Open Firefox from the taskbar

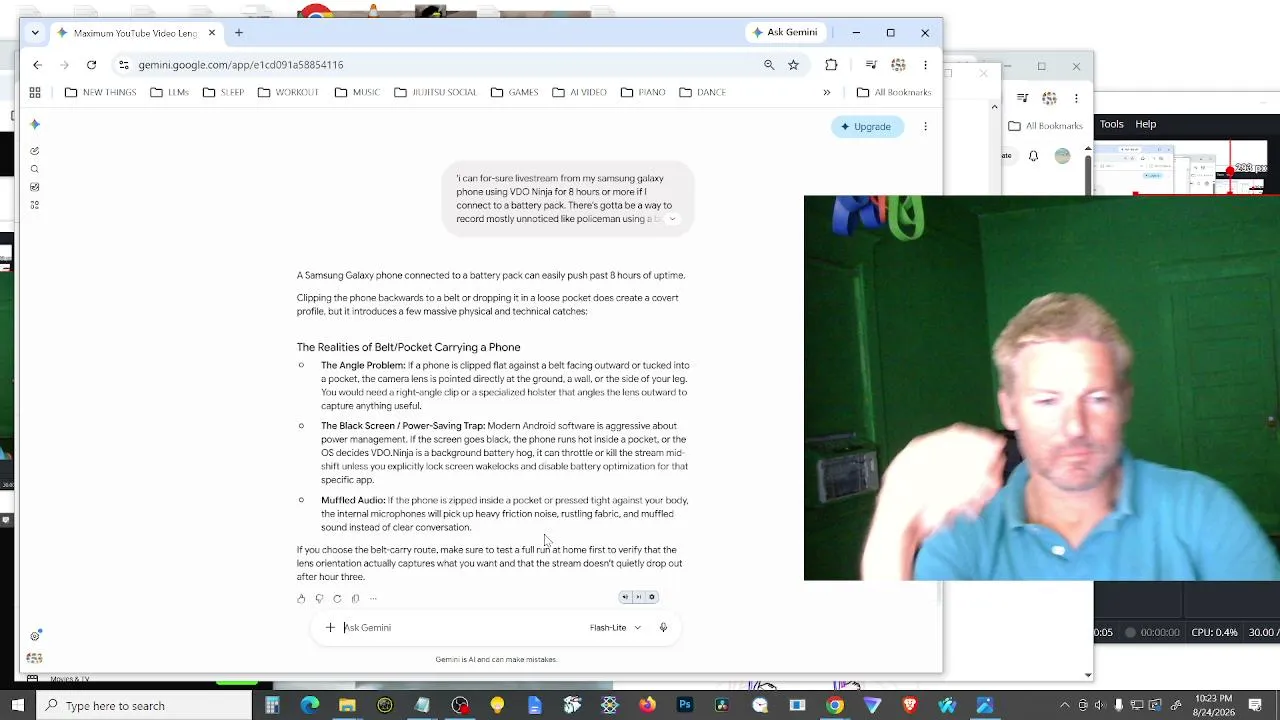[647, 706]
